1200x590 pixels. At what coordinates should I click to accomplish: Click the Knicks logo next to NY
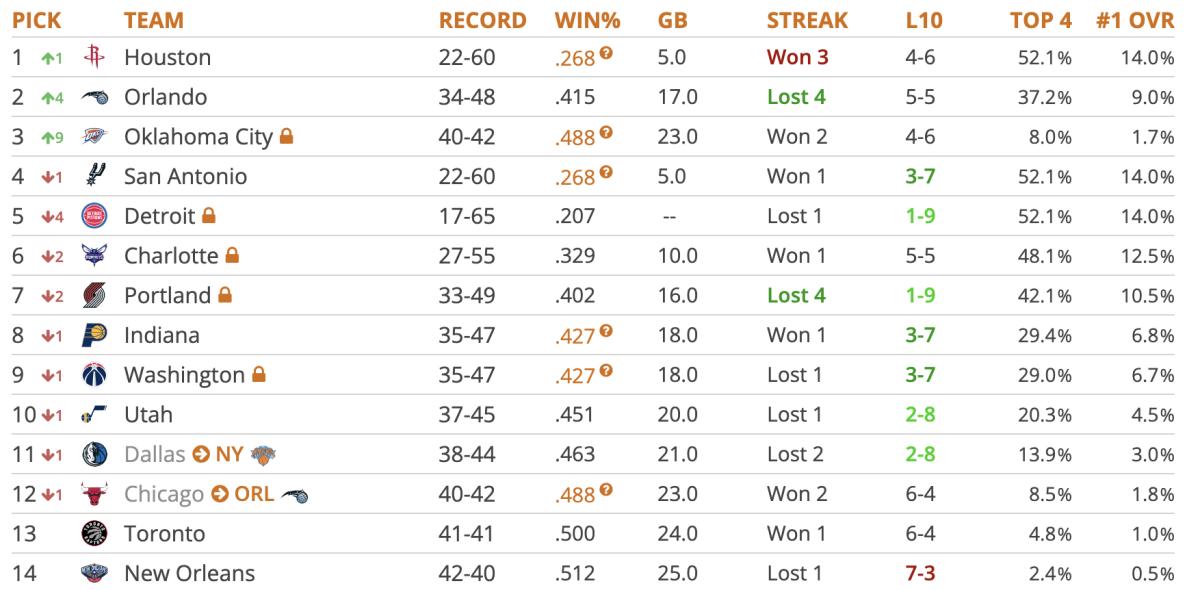264,455
